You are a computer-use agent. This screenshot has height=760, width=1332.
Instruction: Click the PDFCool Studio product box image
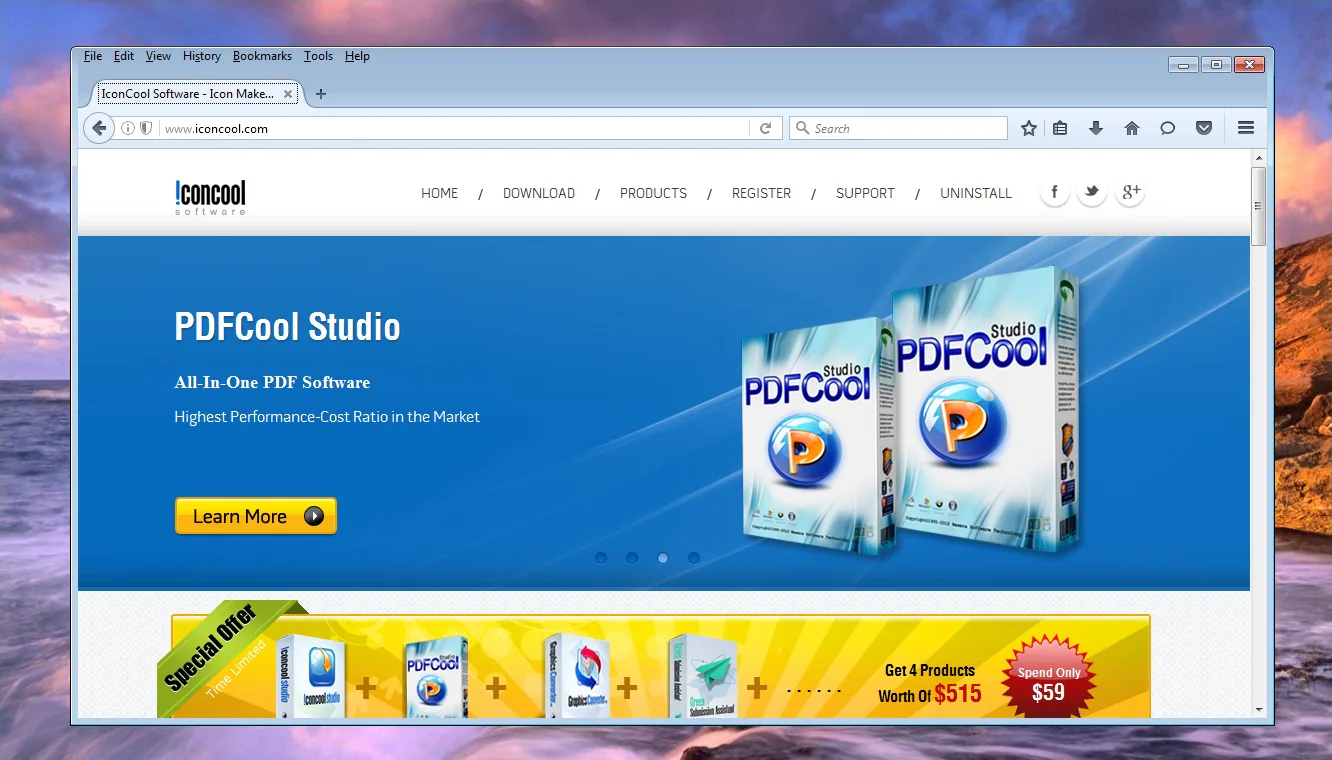(x=912, y=410)
